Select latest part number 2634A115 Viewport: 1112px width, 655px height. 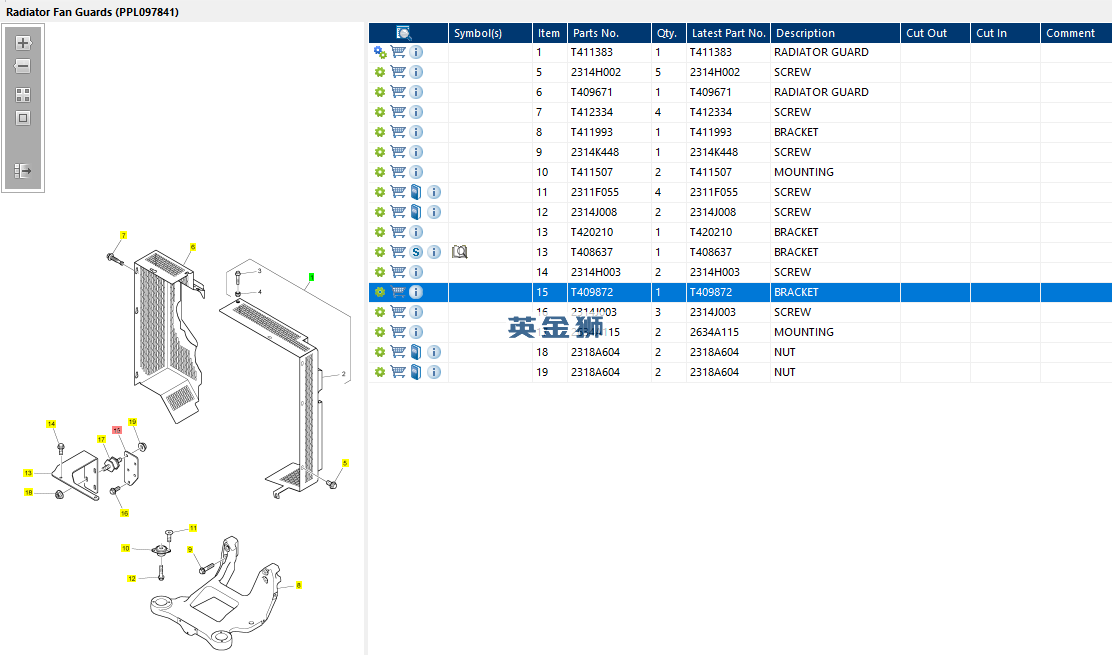pyautogui.click(x=713, y=332)
